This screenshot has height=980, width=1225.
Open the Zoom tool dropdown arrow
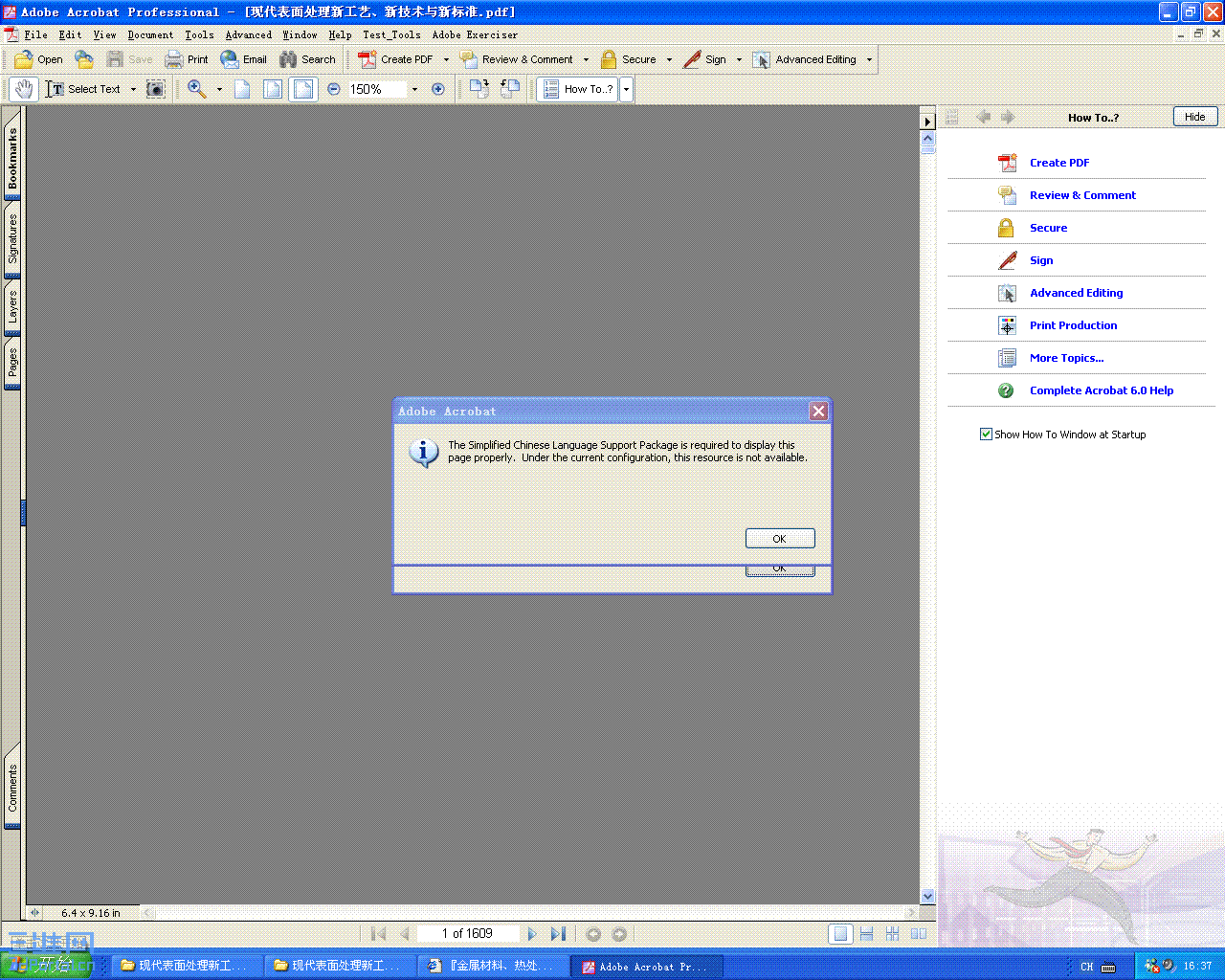(219, 89)
